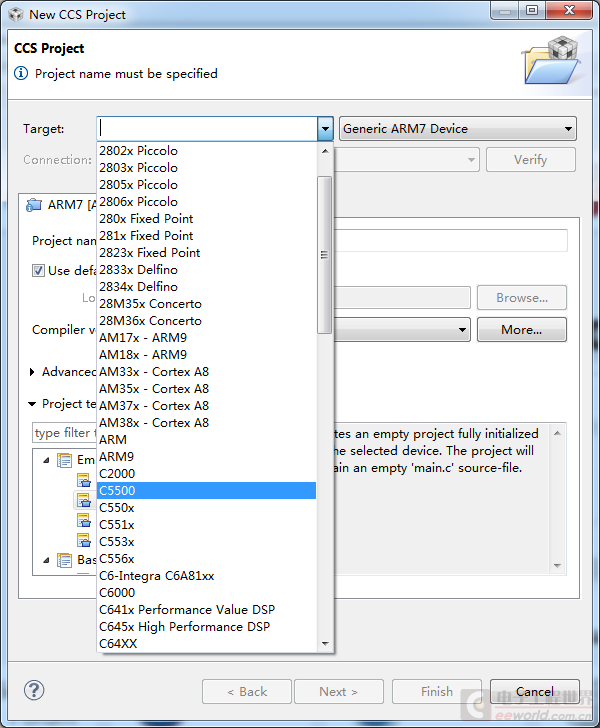Click the target list scrollbar thumb
The image size is (600, 728).
click(x=324, y=255)
